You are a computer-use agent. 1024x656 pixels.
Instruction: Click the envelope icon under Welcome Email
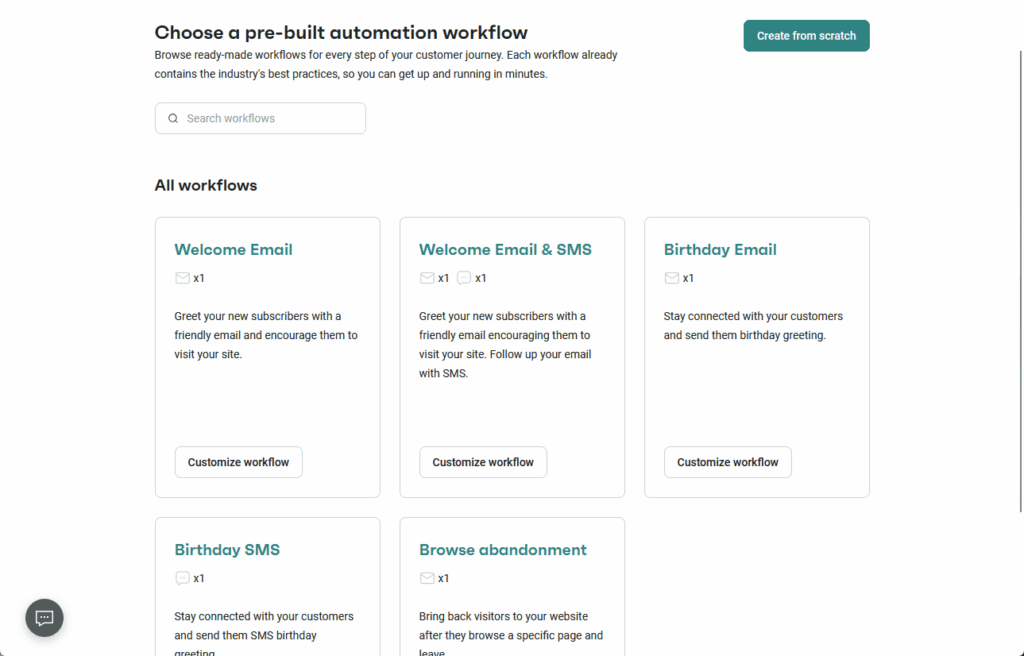pyautogui.click(x=182, y=278)
